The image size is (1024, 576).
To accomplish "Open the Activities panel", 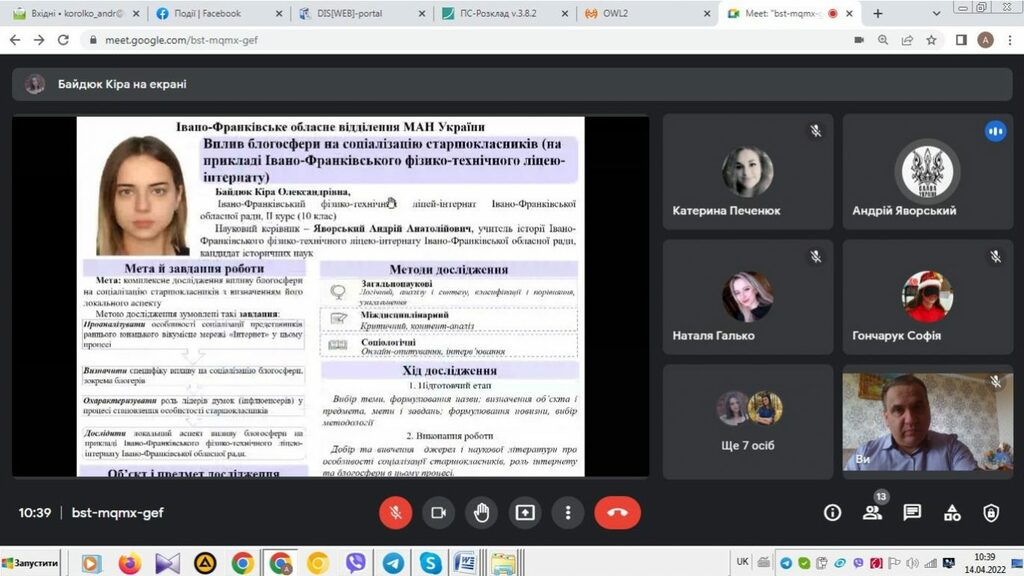I will pos(952,513).
